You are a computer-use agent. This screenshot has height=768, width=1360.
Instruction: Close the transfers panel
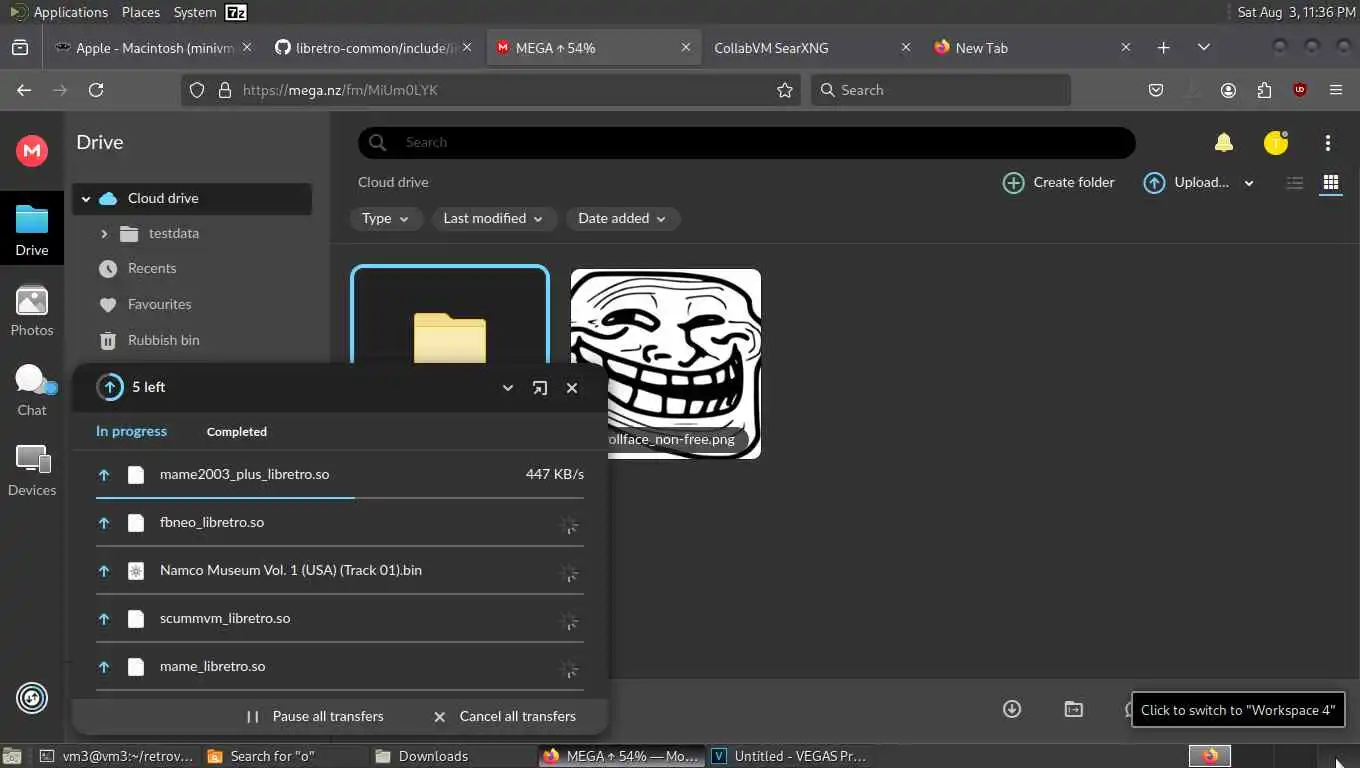click(x=572, y=388)
